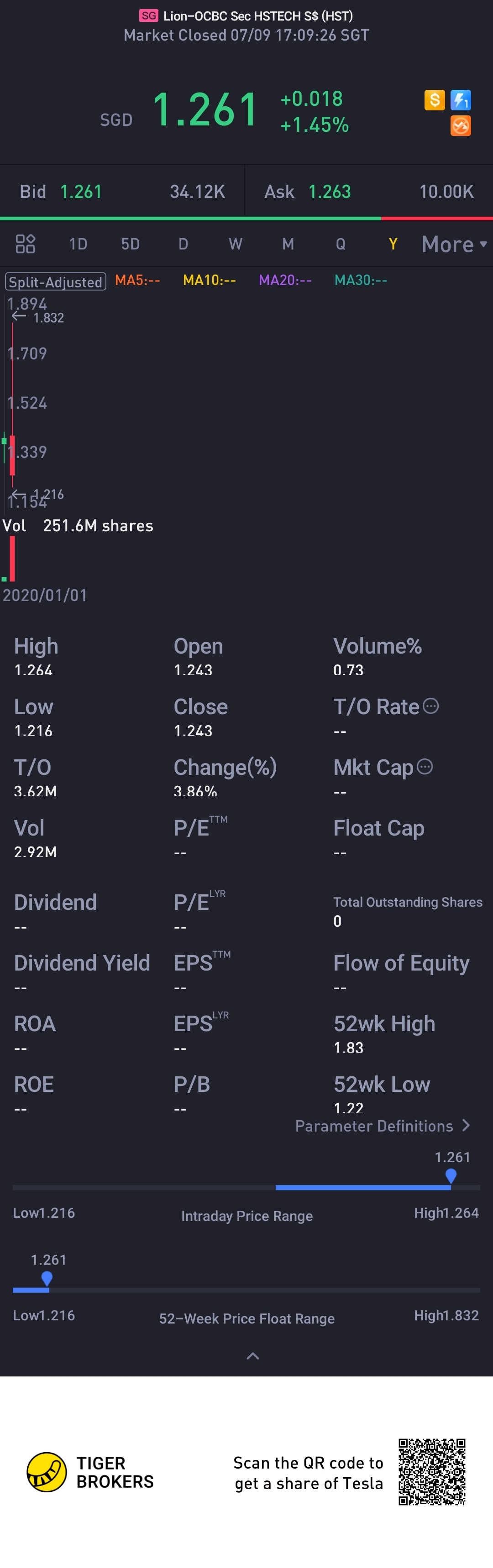Collapse the stock details panel
The image size is (493, 1568).
point(252,1355)
